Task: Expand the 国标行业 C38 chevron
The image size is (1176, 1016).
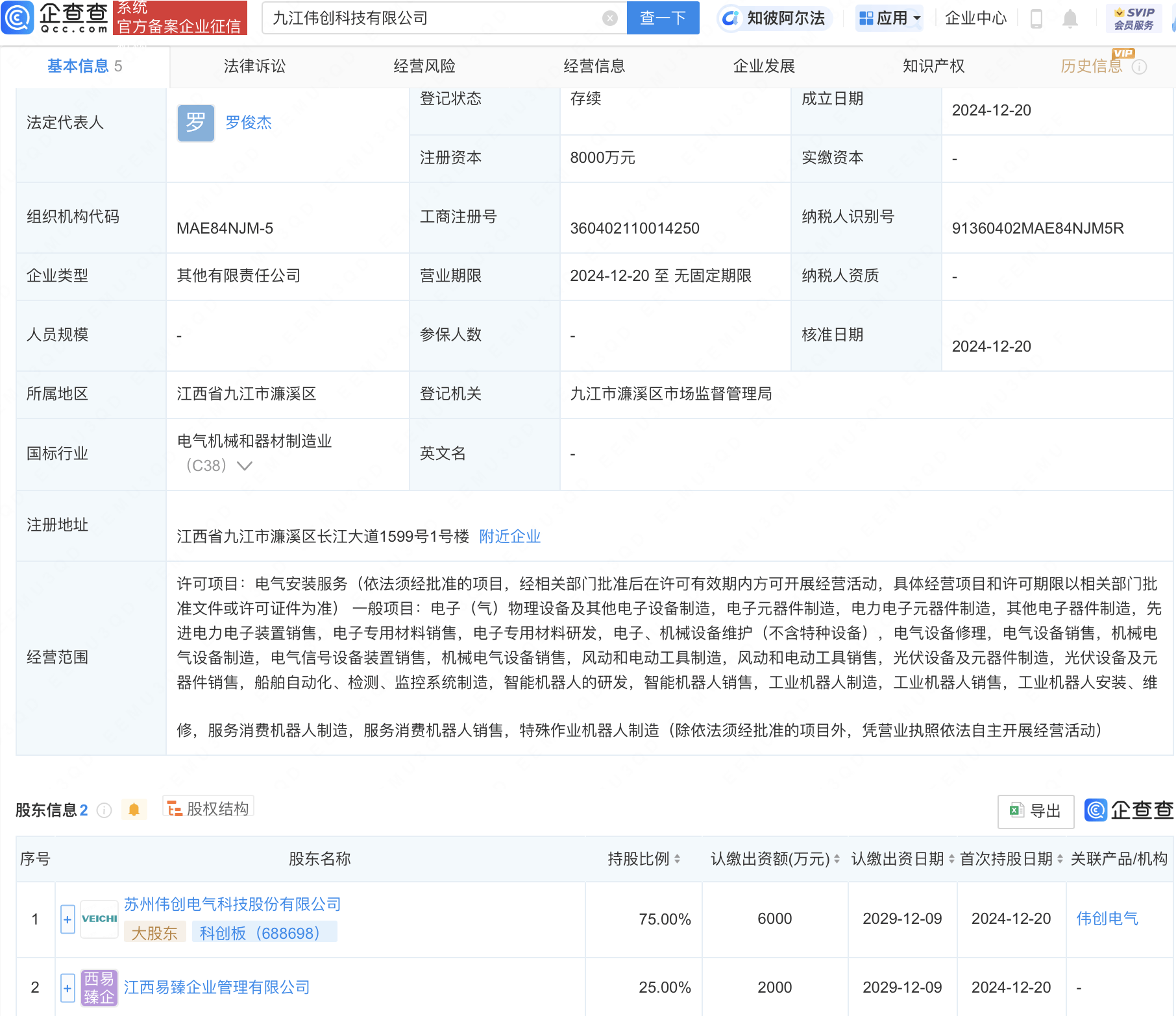Action: coord(245,466)
